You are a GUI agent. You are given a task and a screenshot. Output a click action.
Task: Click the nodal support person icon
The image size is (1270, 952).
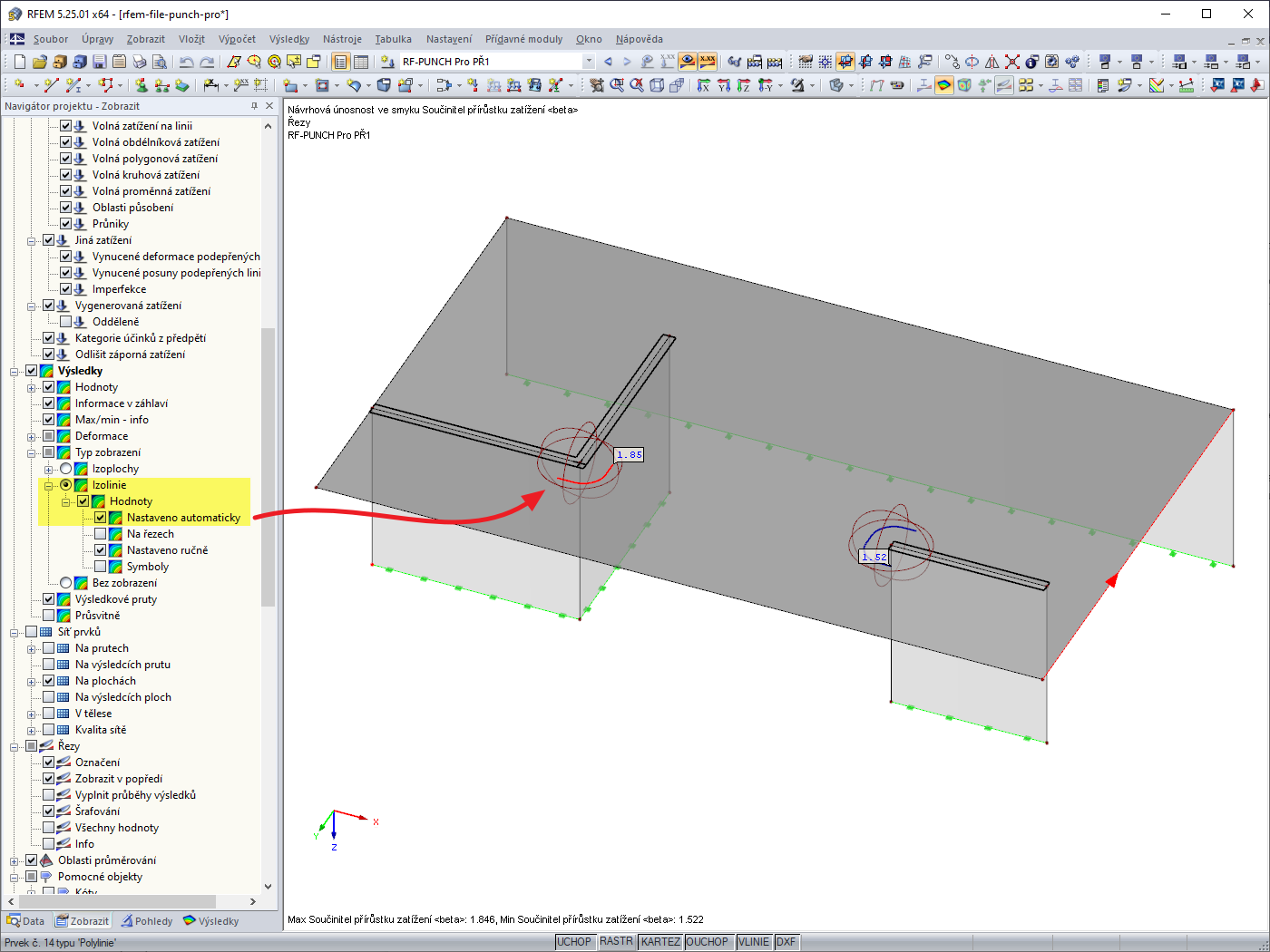[x=142, y=85]
